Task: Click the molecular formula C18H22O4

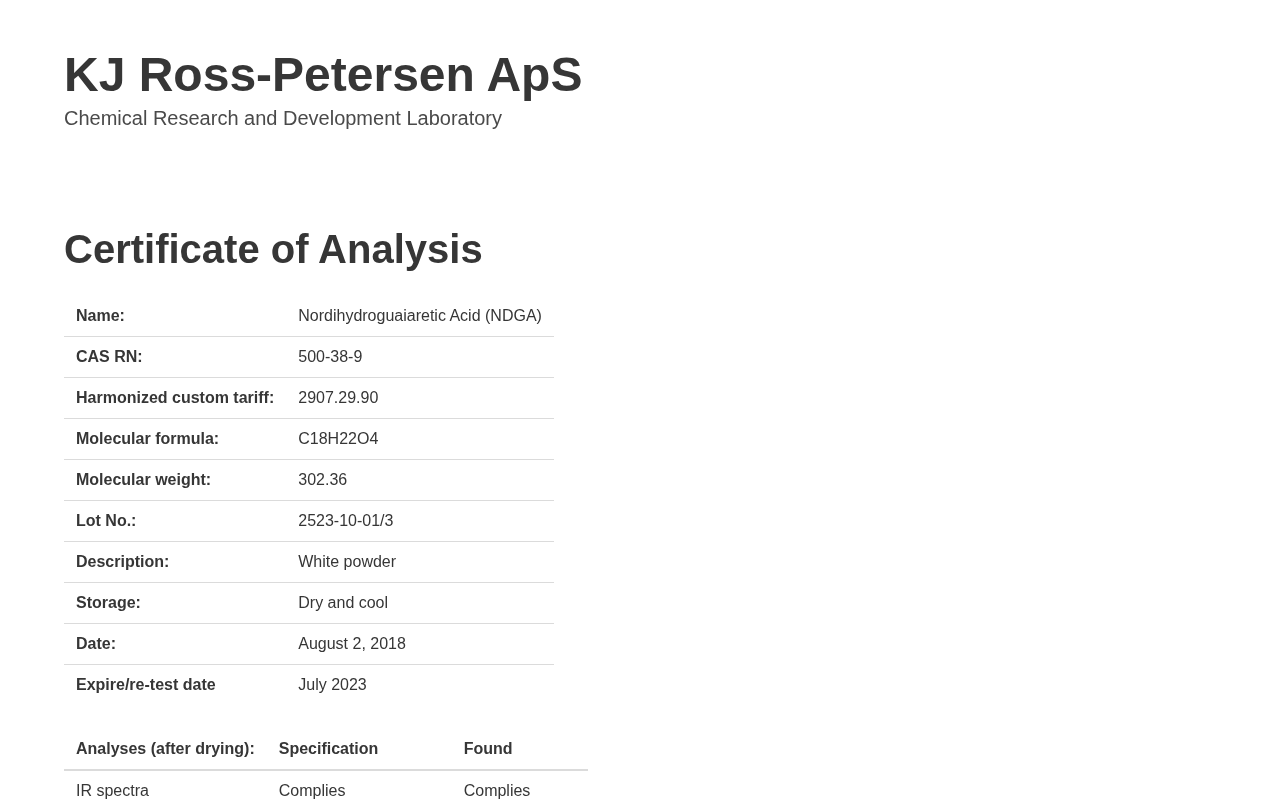Action: [338, 439]
